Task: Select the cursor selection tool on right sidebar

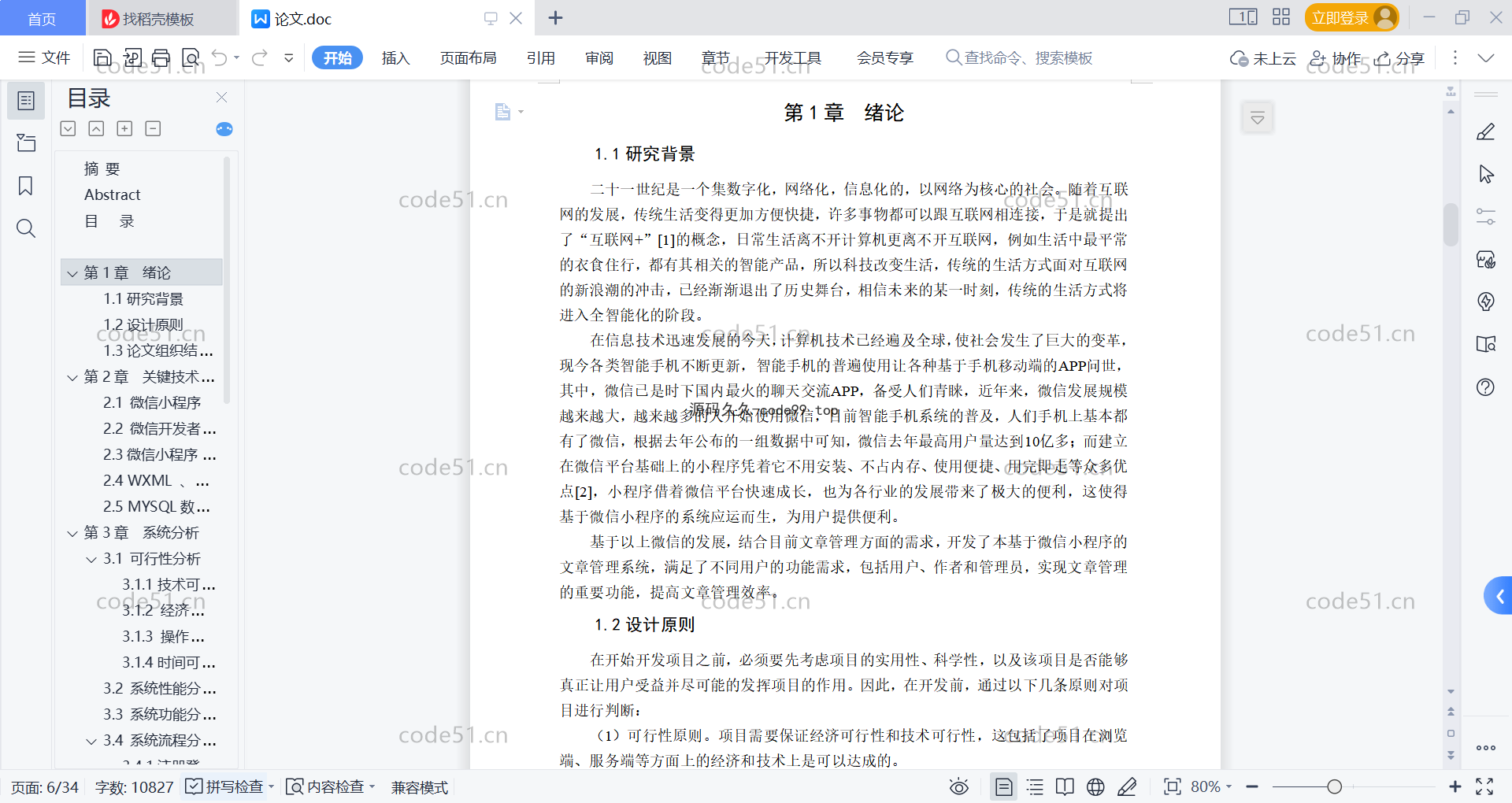Action: (1485, 174)
